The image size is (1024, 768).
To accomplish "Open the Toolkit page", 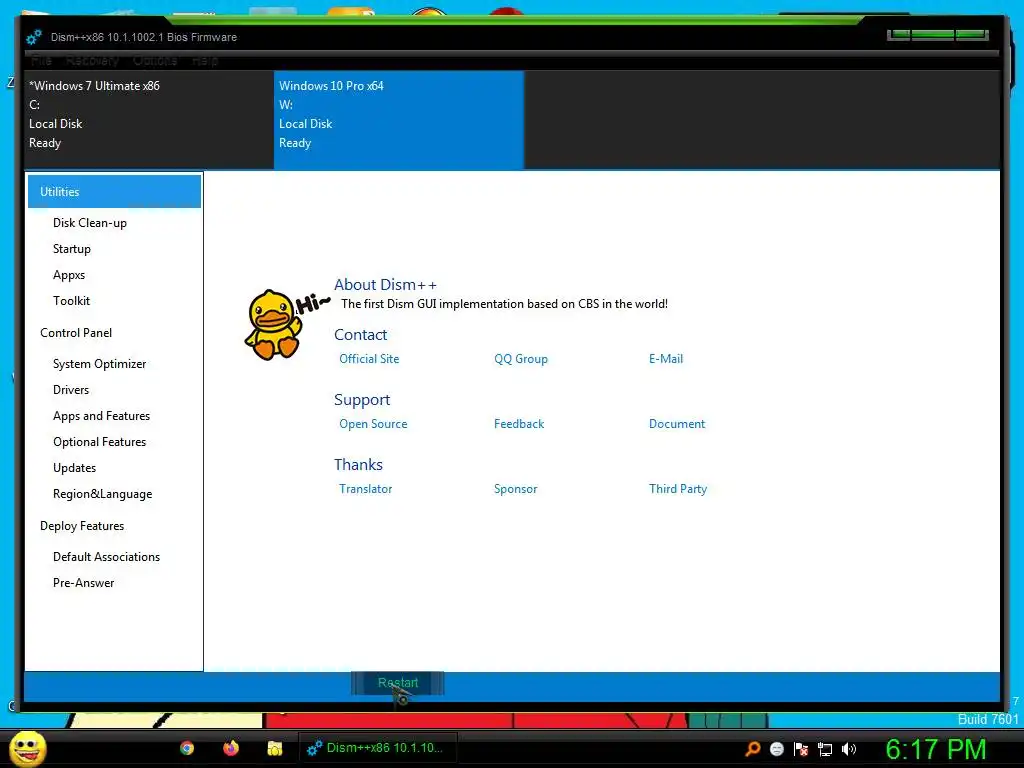I will [x=71, y=300].
